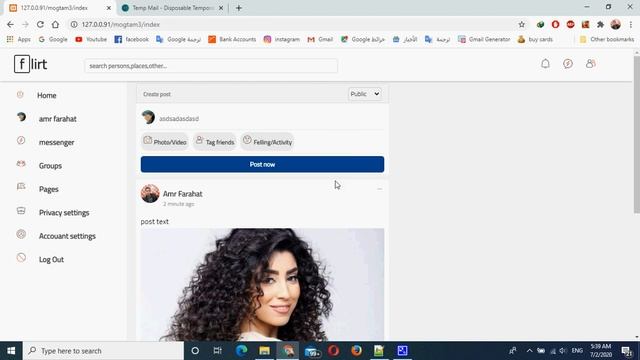Select the 127.0.0.91/mogtam3/index tab

click(60, 8)
